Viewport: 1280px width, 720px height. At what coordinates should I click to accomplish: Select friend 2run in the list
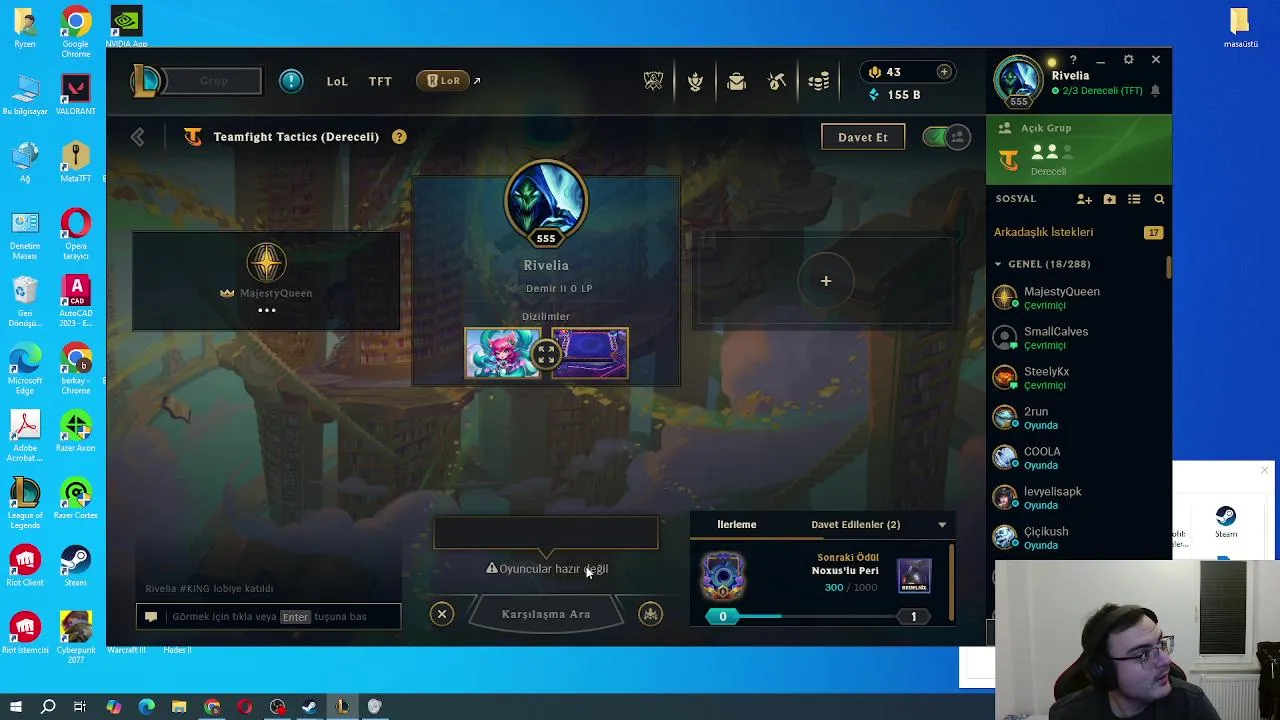(x=1078, y=418)
